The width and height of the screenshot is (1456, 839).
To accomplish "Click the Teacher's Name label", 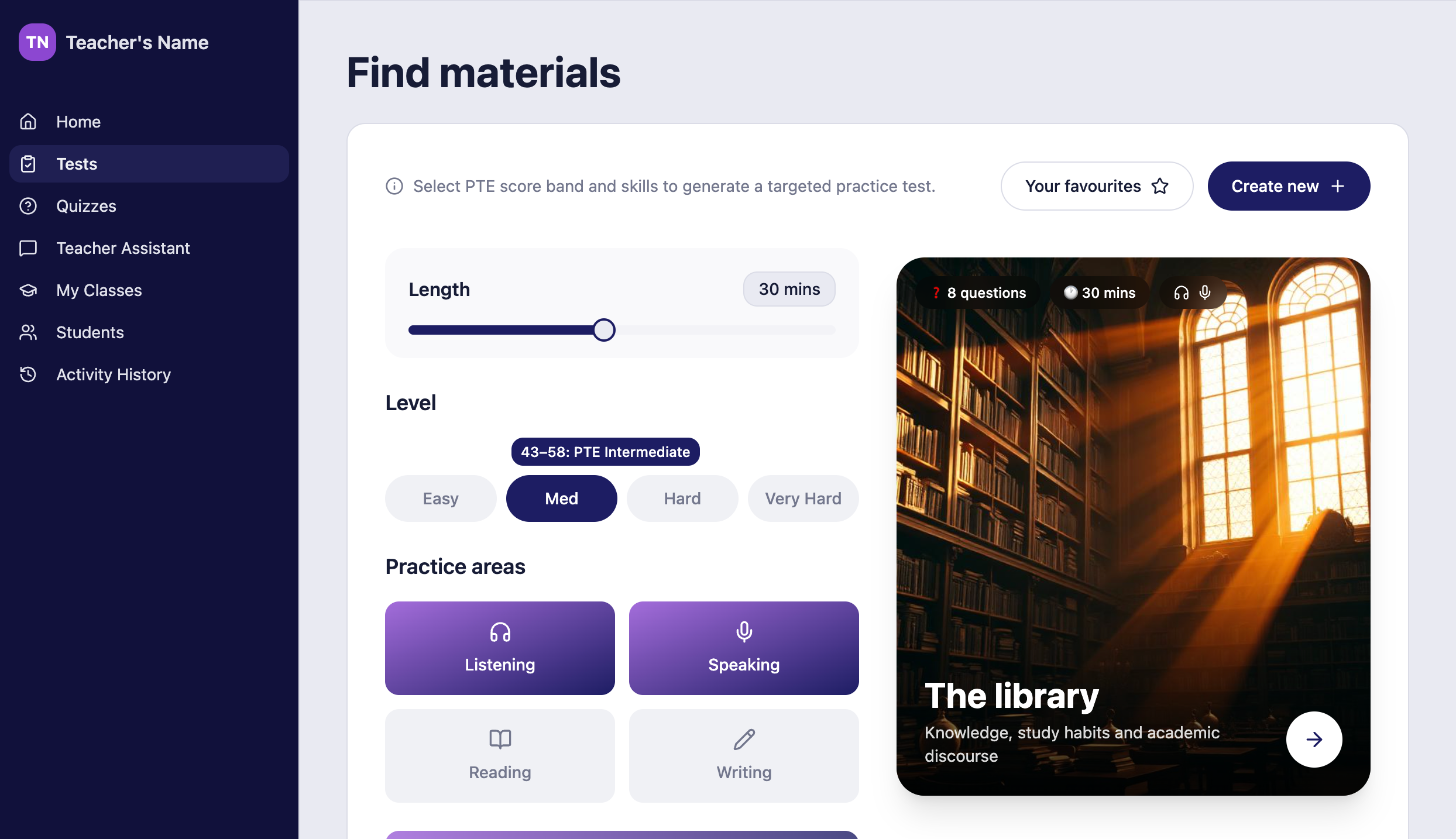I will 137,42.
